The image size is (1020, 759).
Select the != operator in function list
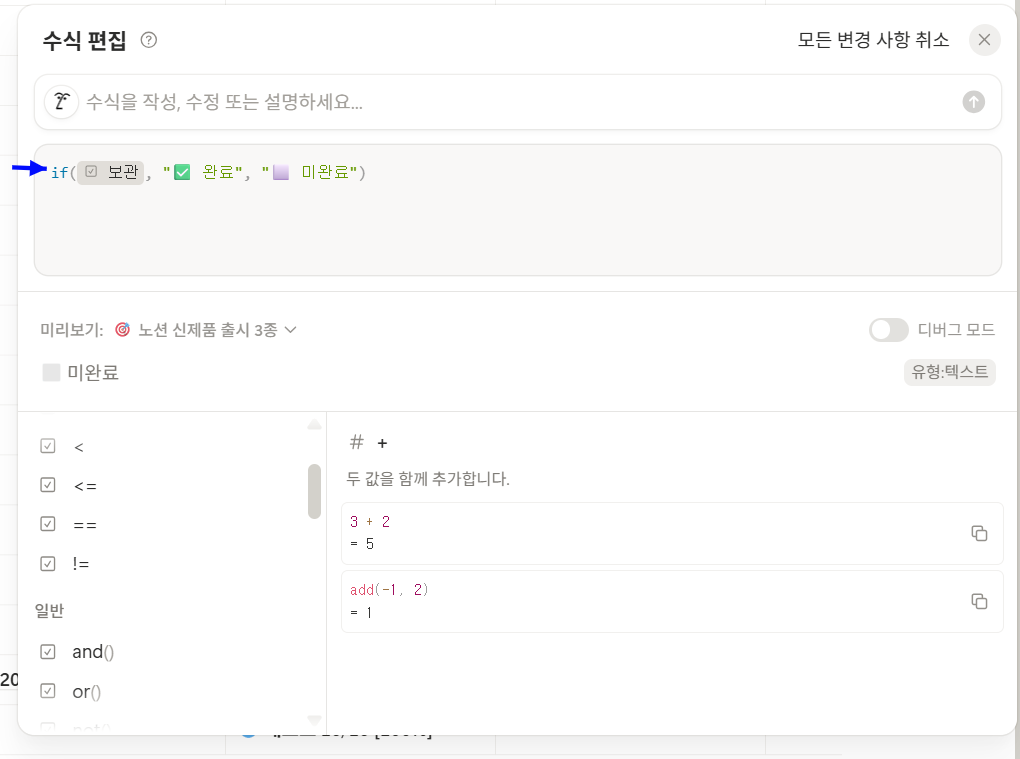pyautogui.click(x=169, y=564)
